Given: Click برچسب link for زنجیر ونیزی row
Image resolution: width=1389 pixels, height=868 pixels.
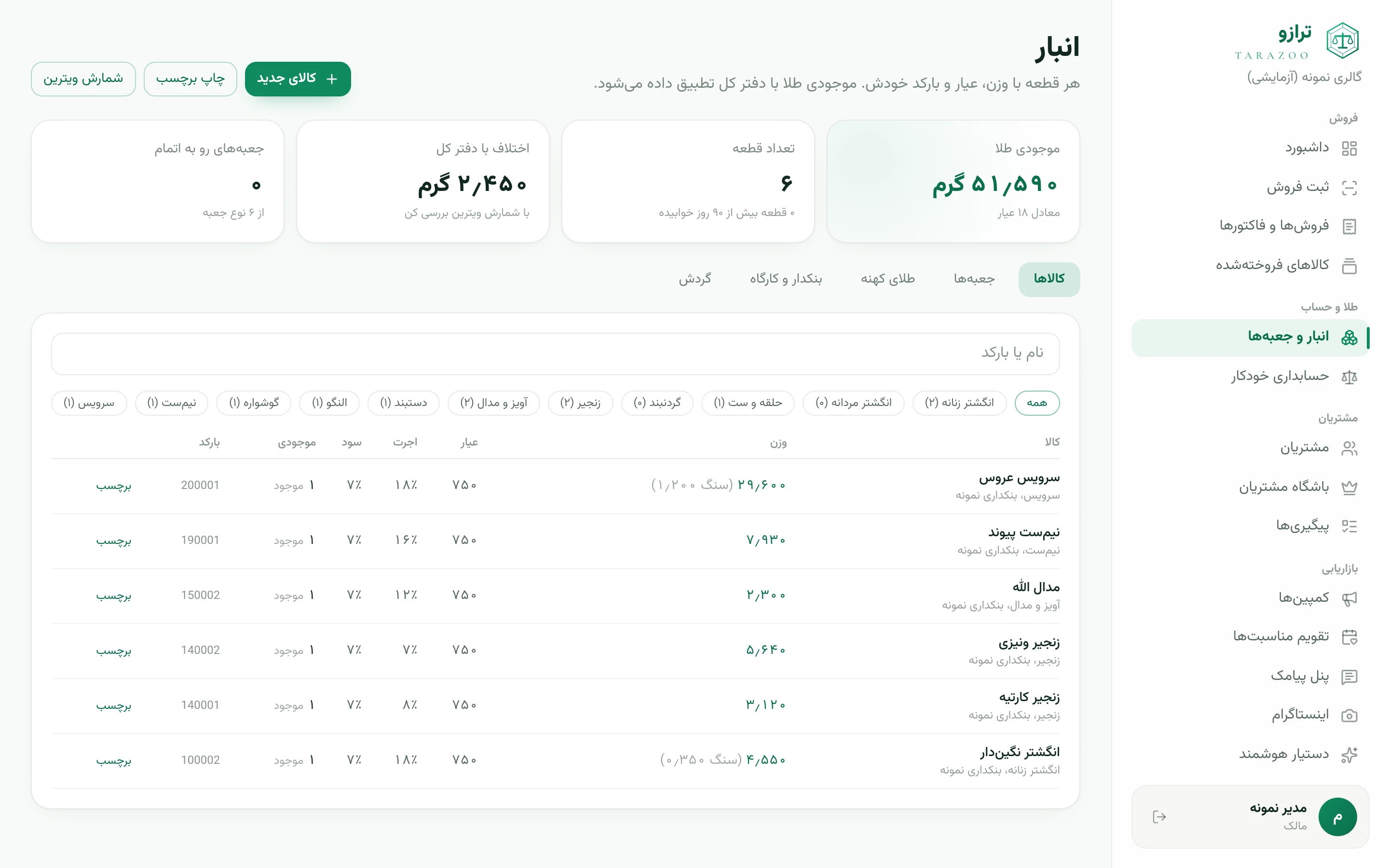Looking at the screenshot, I should point(113,651).
